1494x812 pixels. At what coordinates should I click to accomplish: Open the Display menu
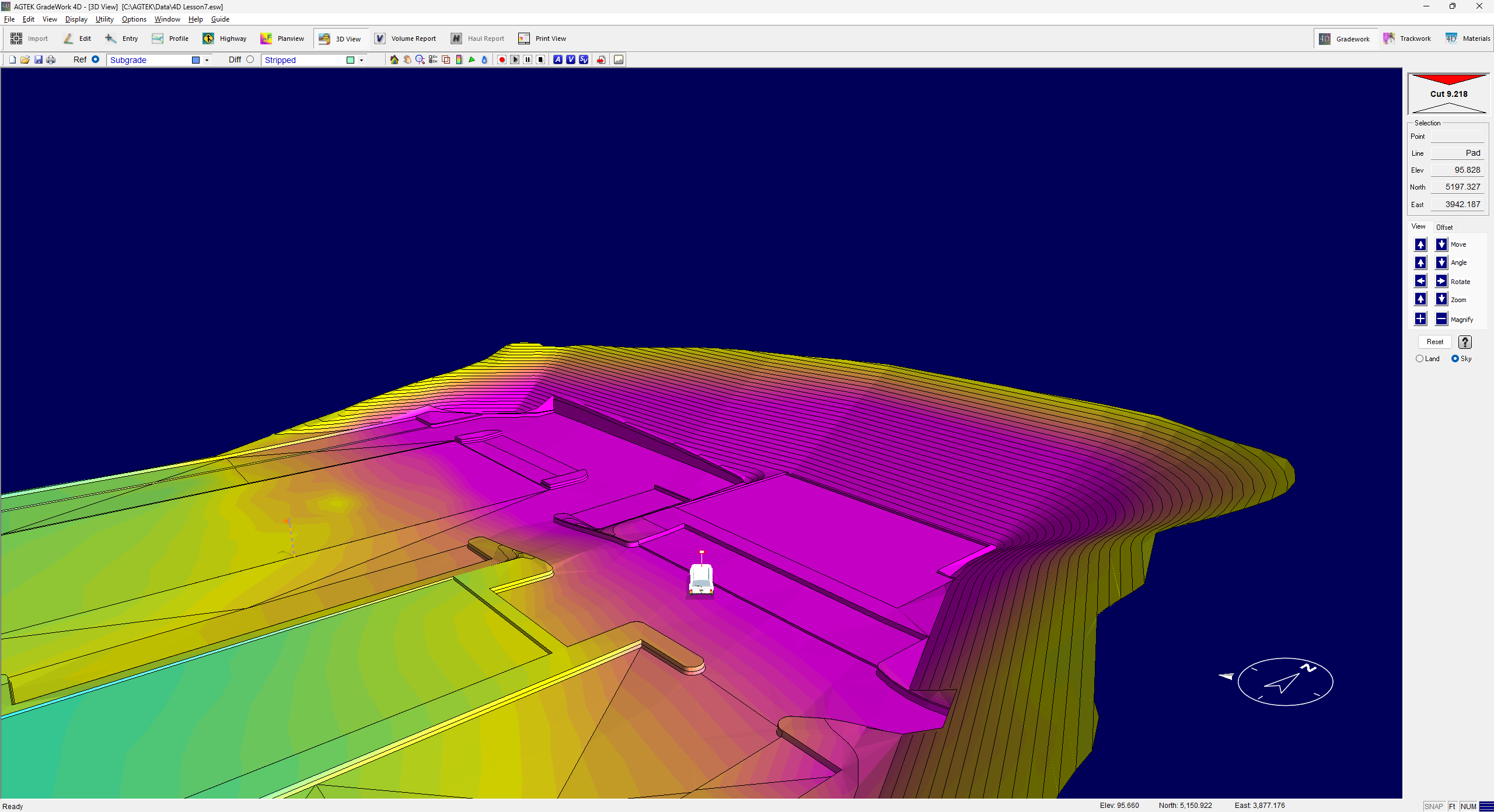[x=76, y=19]
